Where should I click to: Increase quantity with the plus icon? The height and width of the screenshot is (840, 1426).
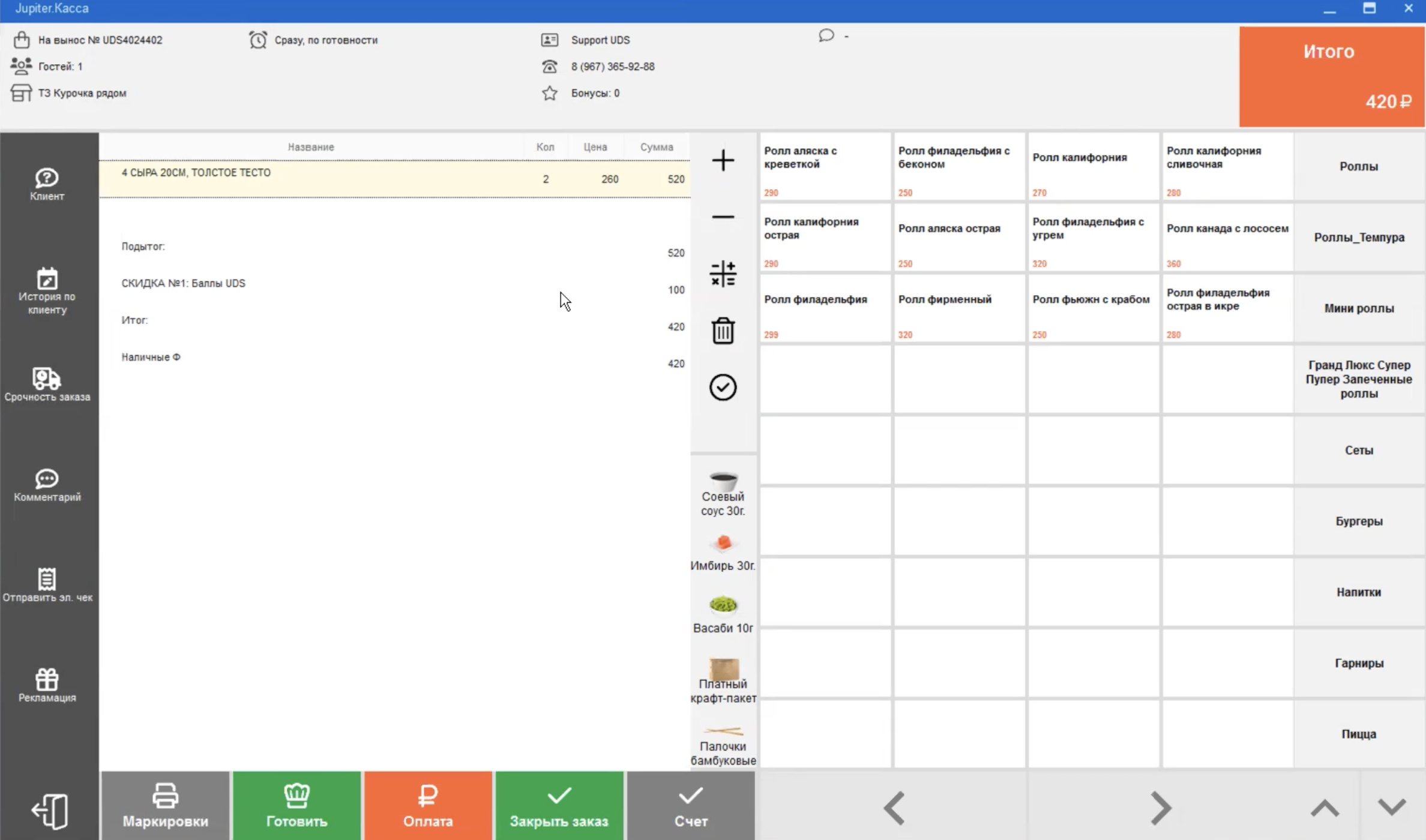[723, 160]
